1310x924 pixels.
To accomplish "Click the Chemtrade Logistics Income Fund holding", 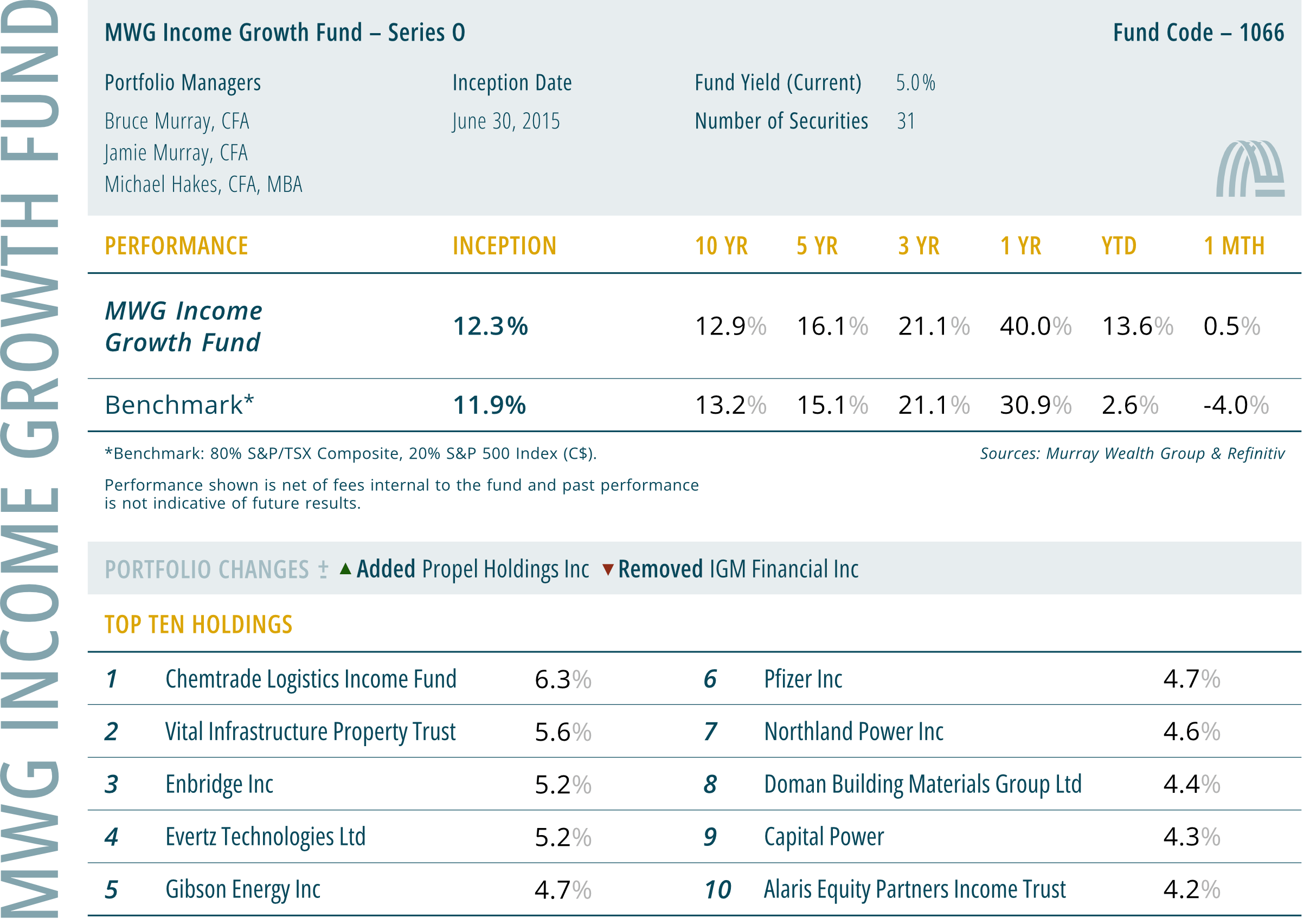I will pos(310,679).
